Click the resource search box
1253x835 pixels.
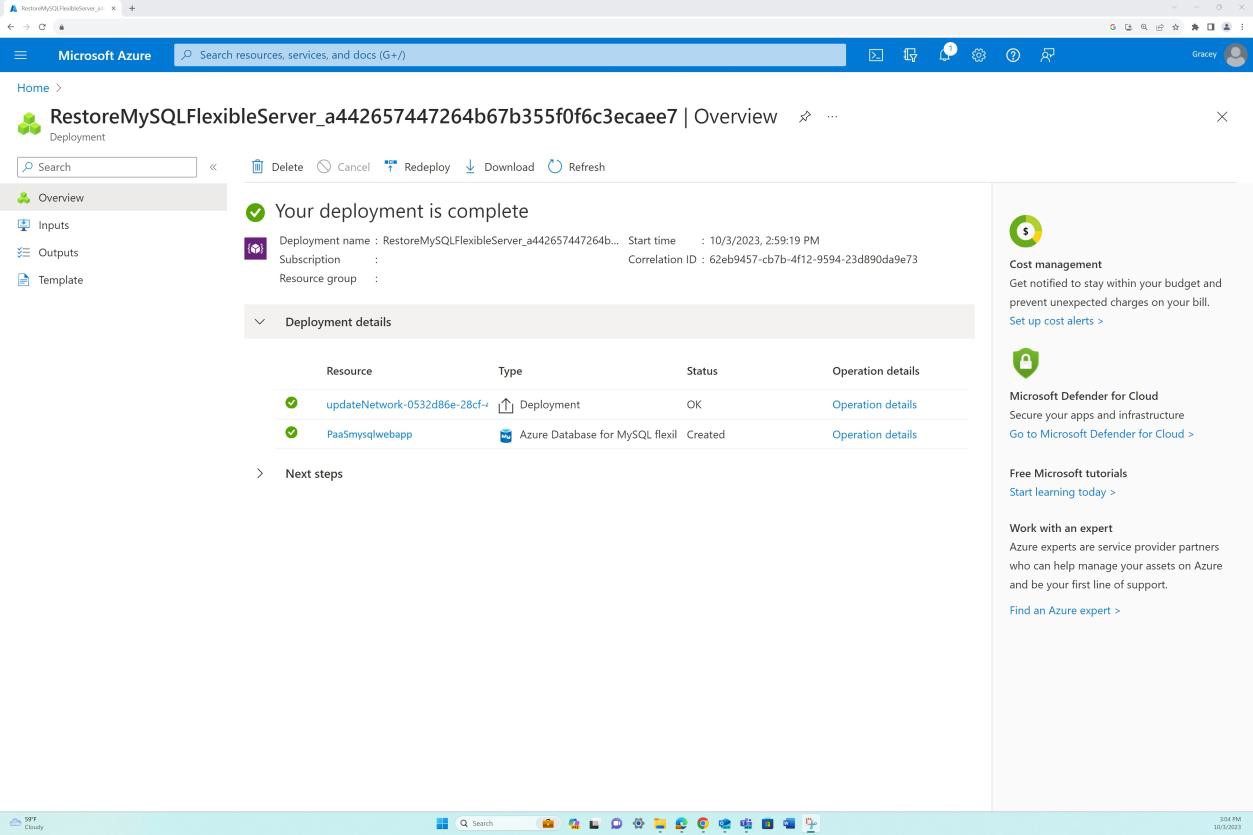(509, 55)
